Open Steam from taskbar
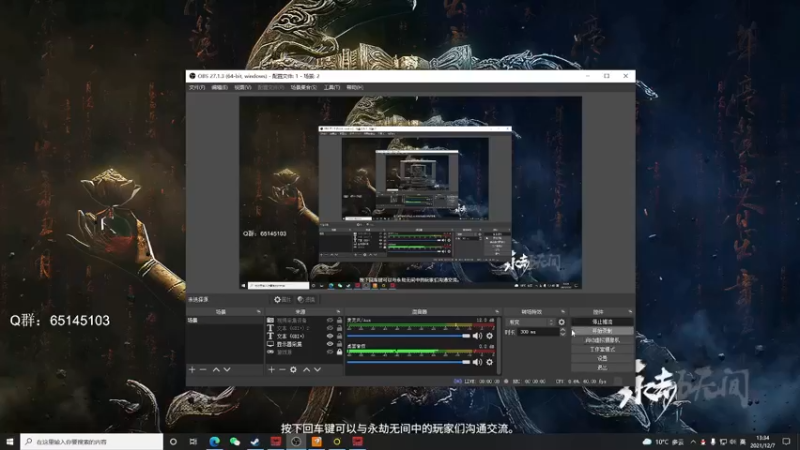 (255, 441)
